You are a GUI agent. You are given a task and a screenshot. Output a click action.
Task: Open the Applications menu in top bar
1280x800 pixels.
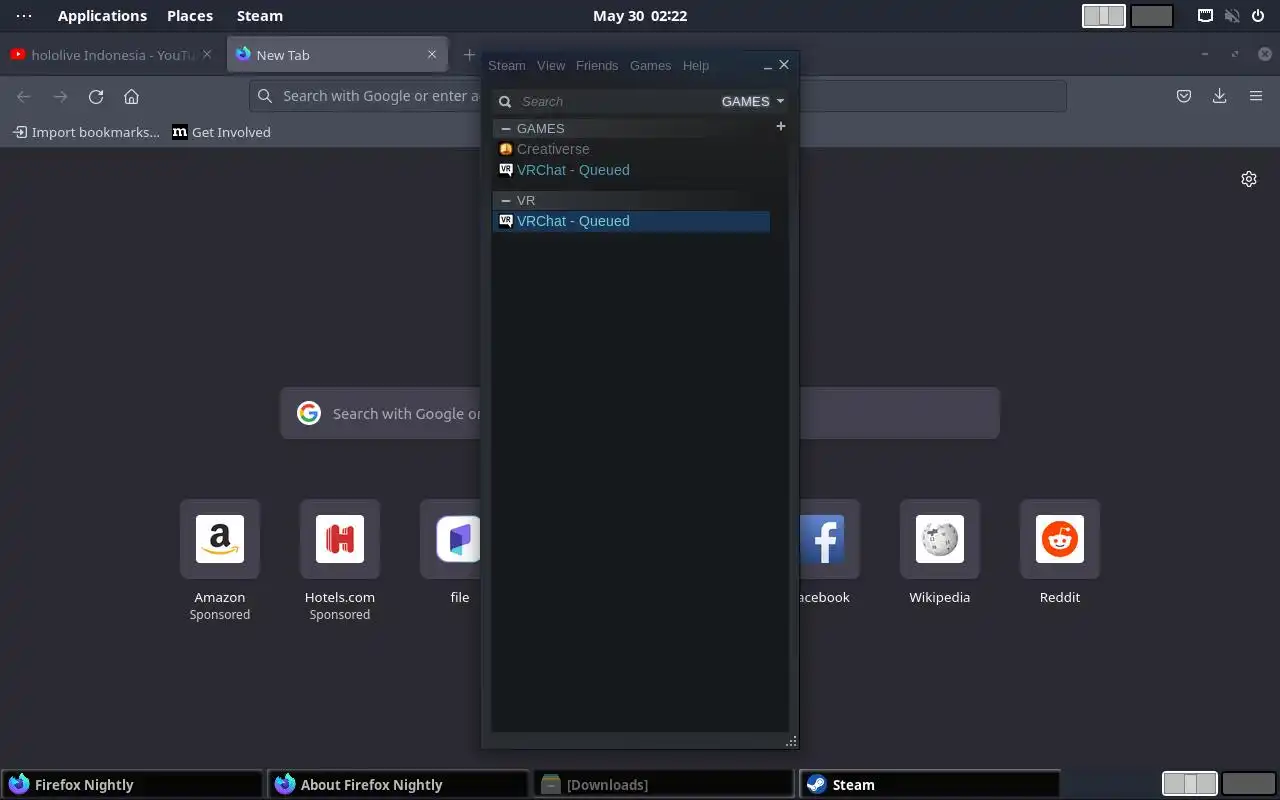(102, 16)
